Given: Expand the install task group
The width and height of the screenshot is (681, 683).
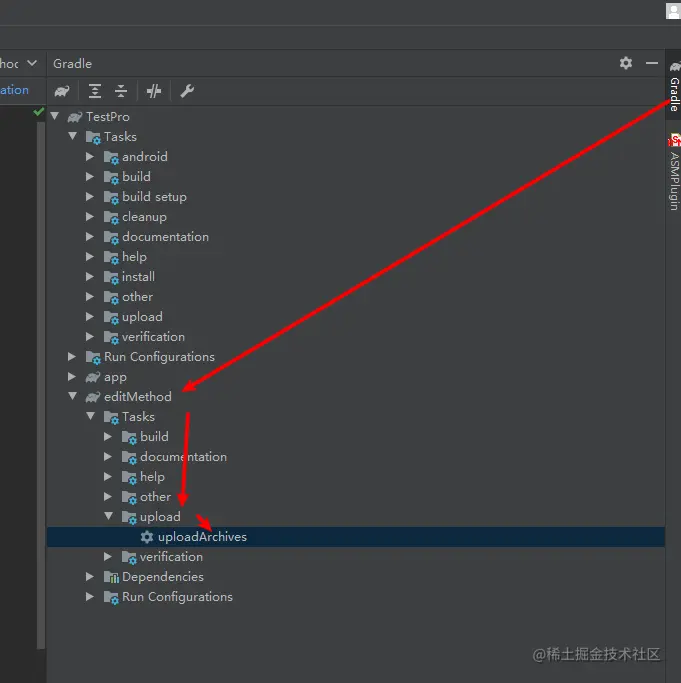Looking at the screenshot, I should point(90,277).
